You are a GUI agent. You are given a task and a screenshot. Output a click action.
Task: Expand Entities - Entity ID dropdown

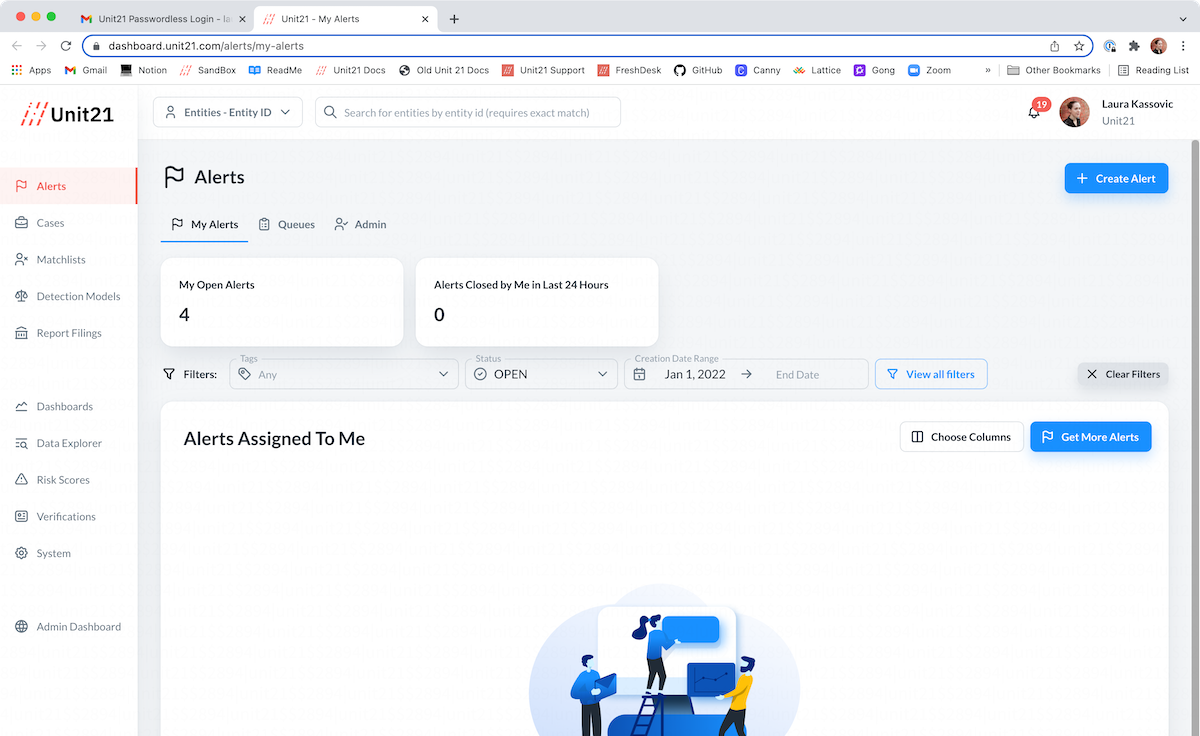pyautogui.click(x=228, y=112)
